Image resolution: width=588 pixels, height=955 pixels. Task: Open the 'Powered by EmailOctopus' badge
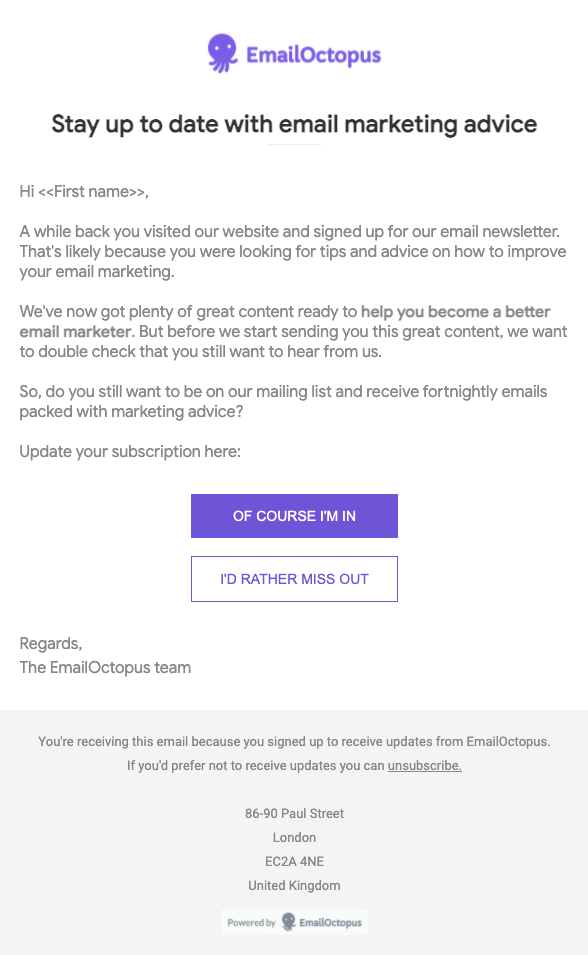pyautogui.click(x=294, y=921)
